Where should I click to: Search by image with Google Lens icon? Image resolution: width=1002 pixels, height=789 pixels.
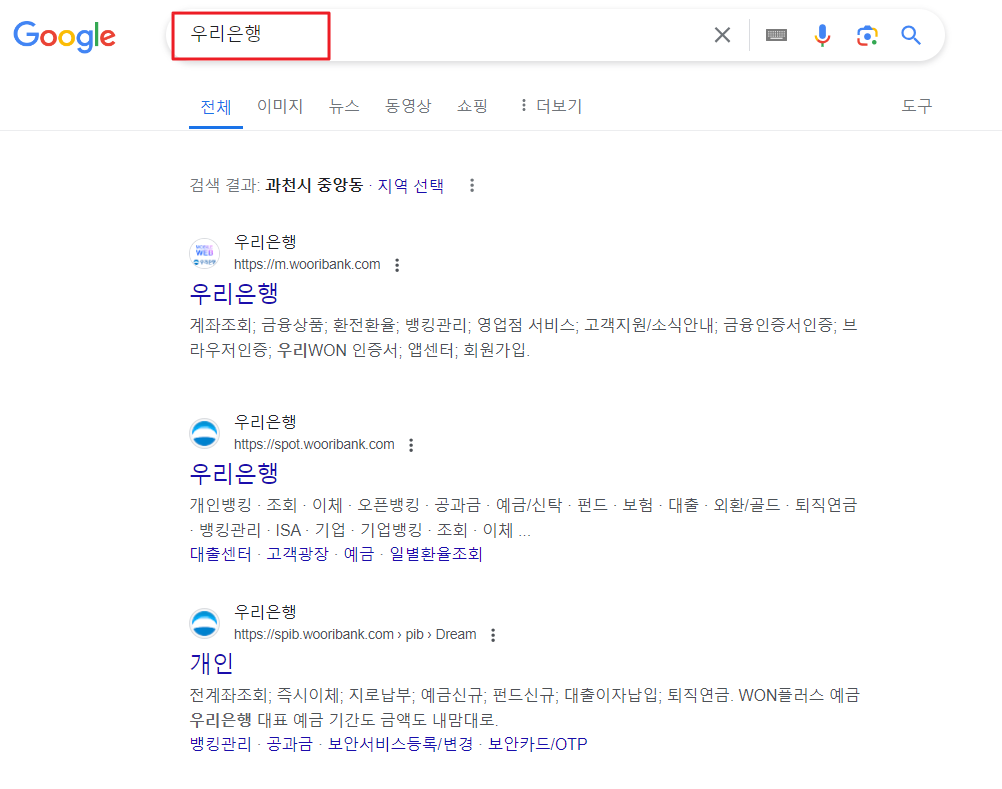point(867,36)
